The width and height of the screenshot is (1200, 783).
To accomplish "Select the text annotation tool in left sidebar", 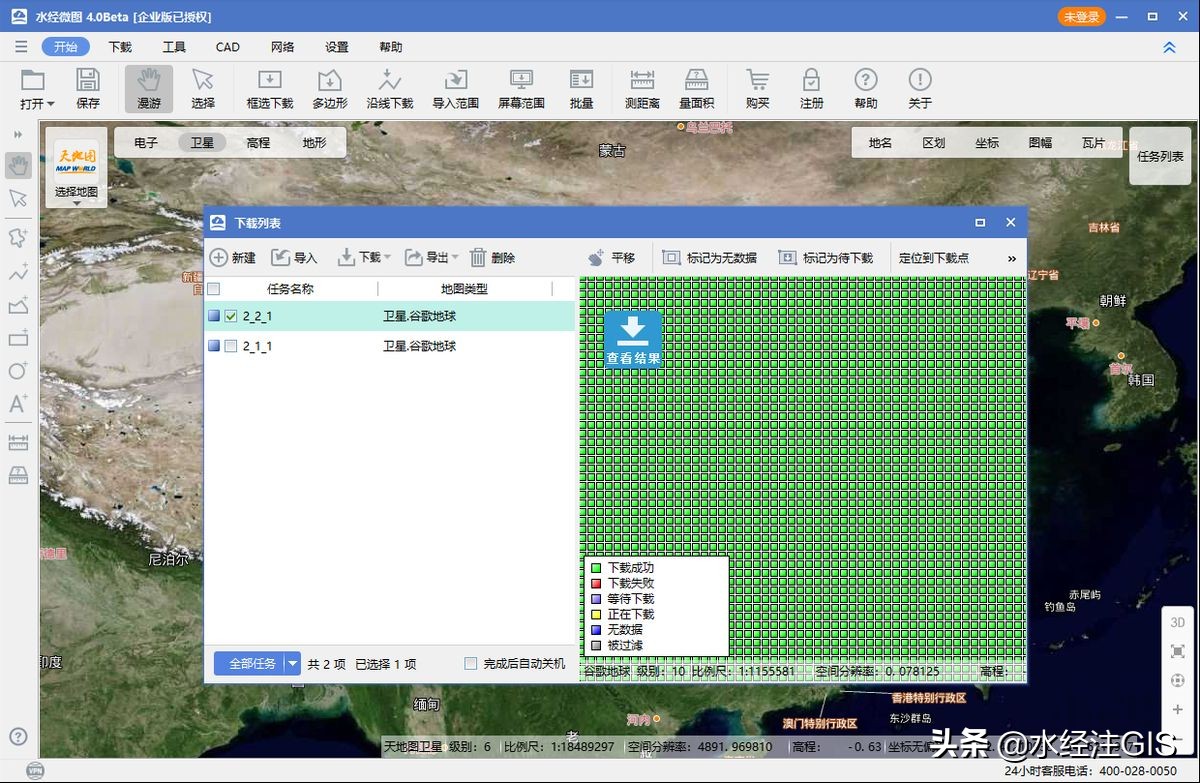I will [x=16, y=405].
